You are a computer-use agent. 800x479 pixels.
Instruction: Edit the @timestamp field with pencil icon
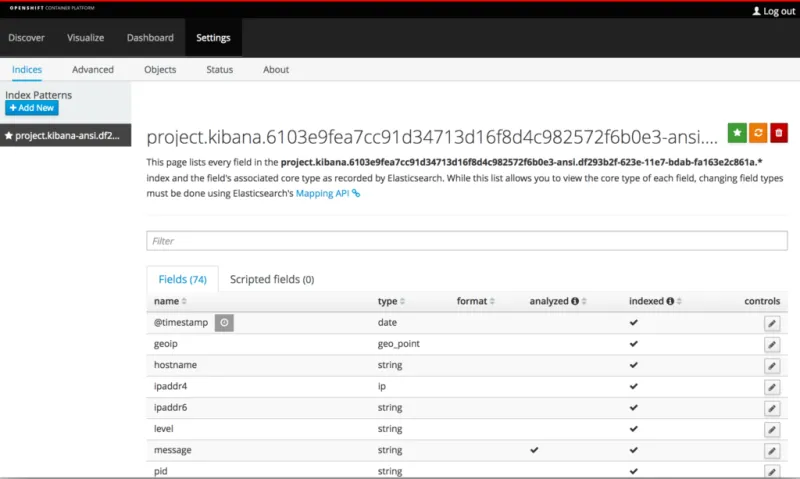(771, 323)
